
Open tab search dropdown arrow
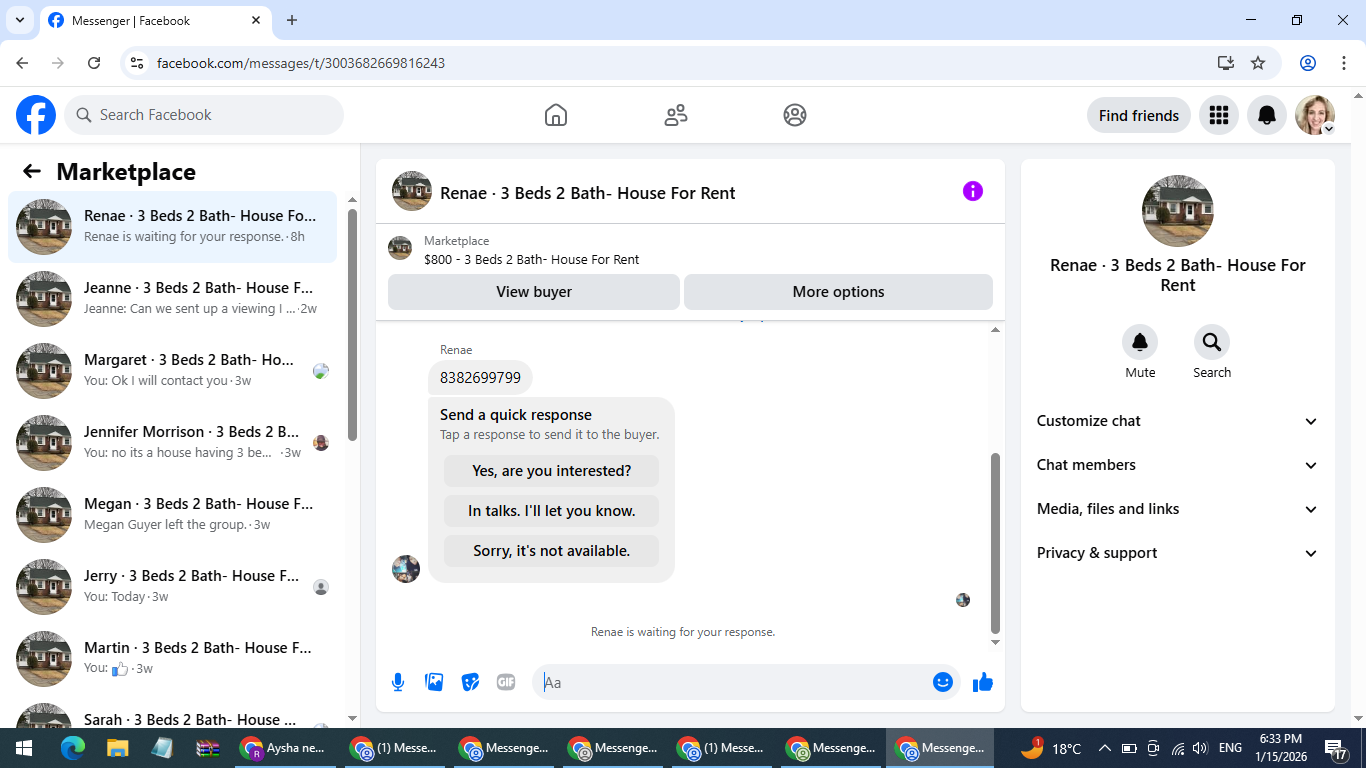(19, 20)
